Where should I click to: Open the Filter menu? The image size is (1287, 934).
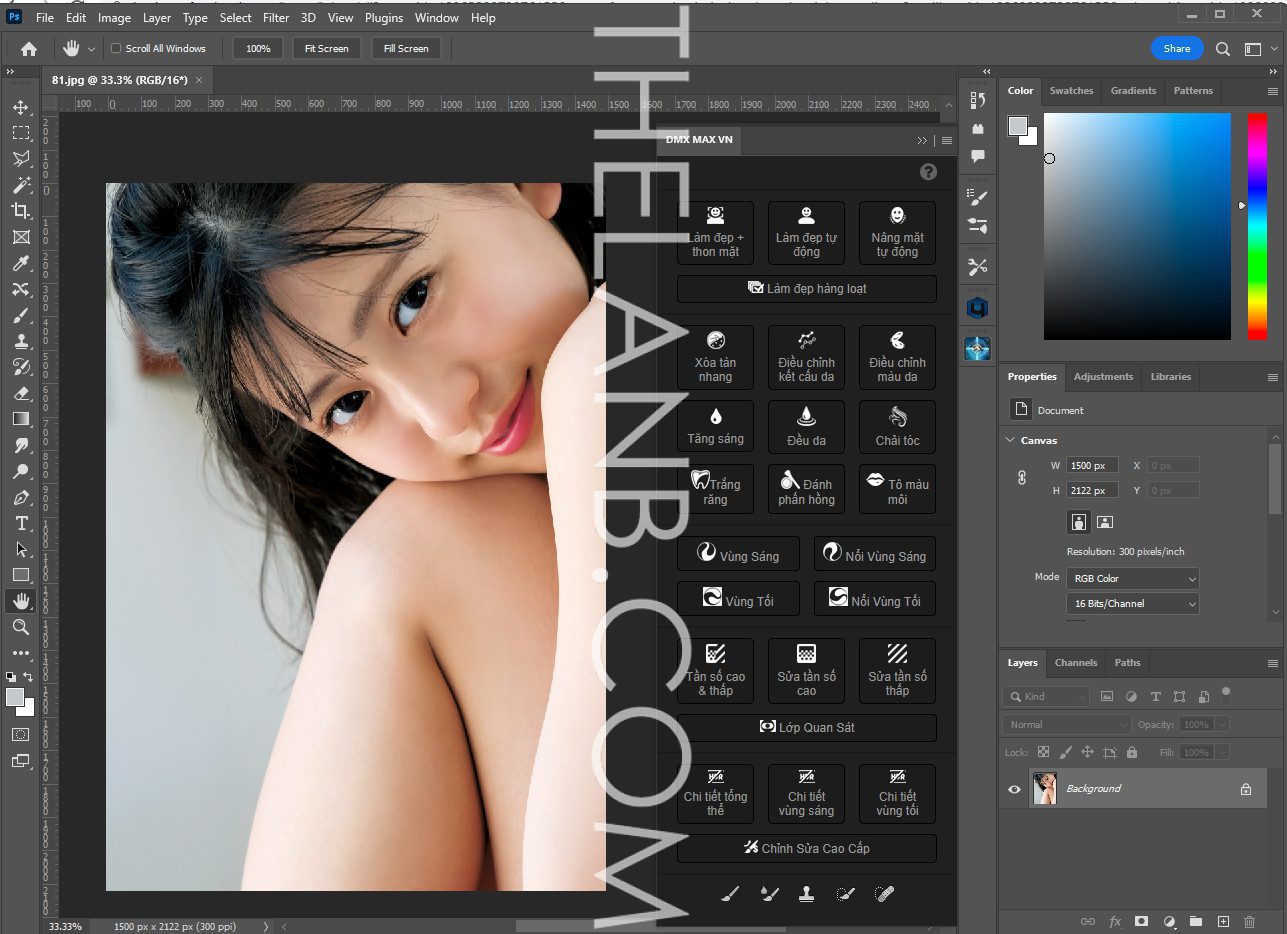coord(276,17)
